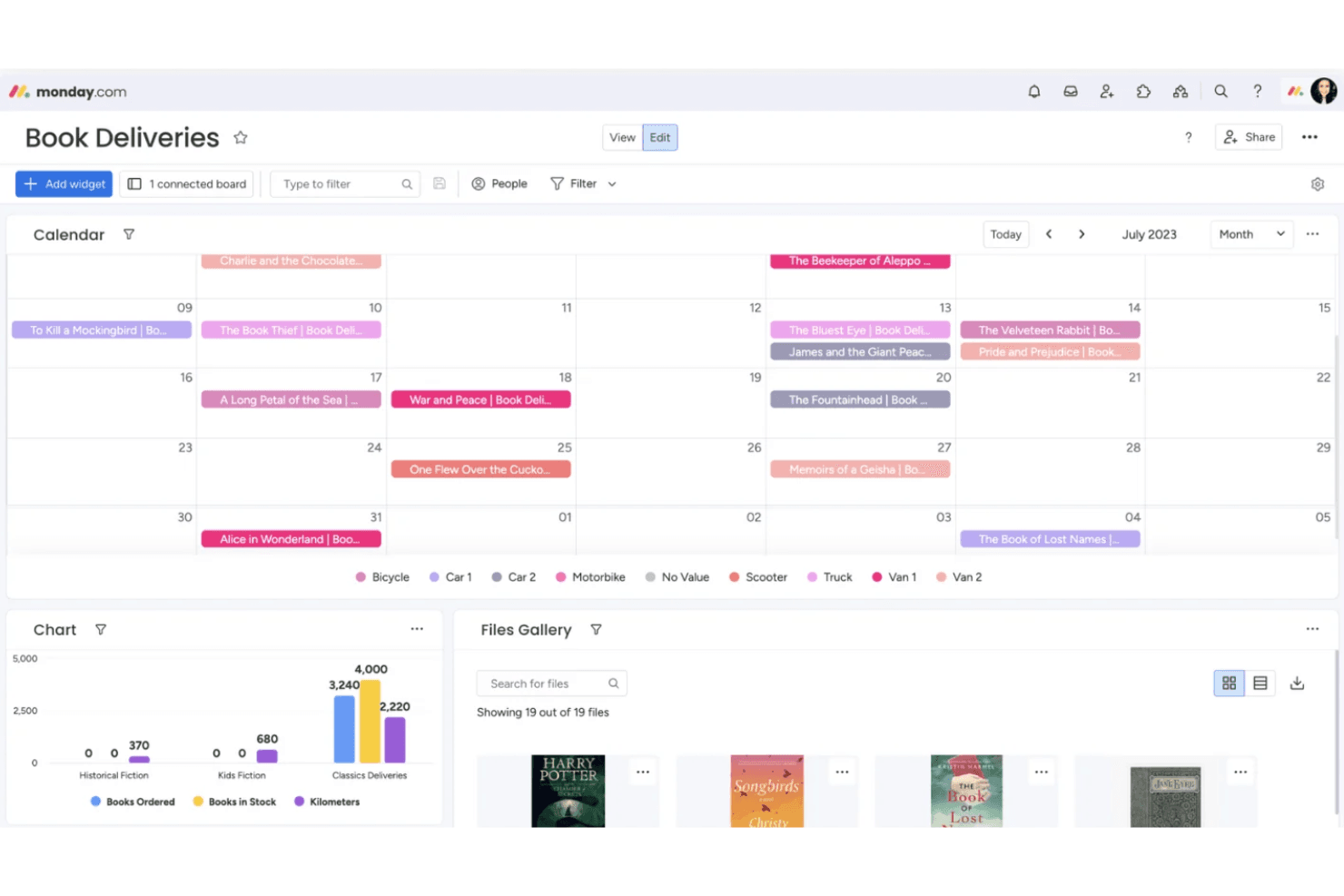Click the user profile avatar
Viewport: 1344px width, 896px height.
(1323, 91)
